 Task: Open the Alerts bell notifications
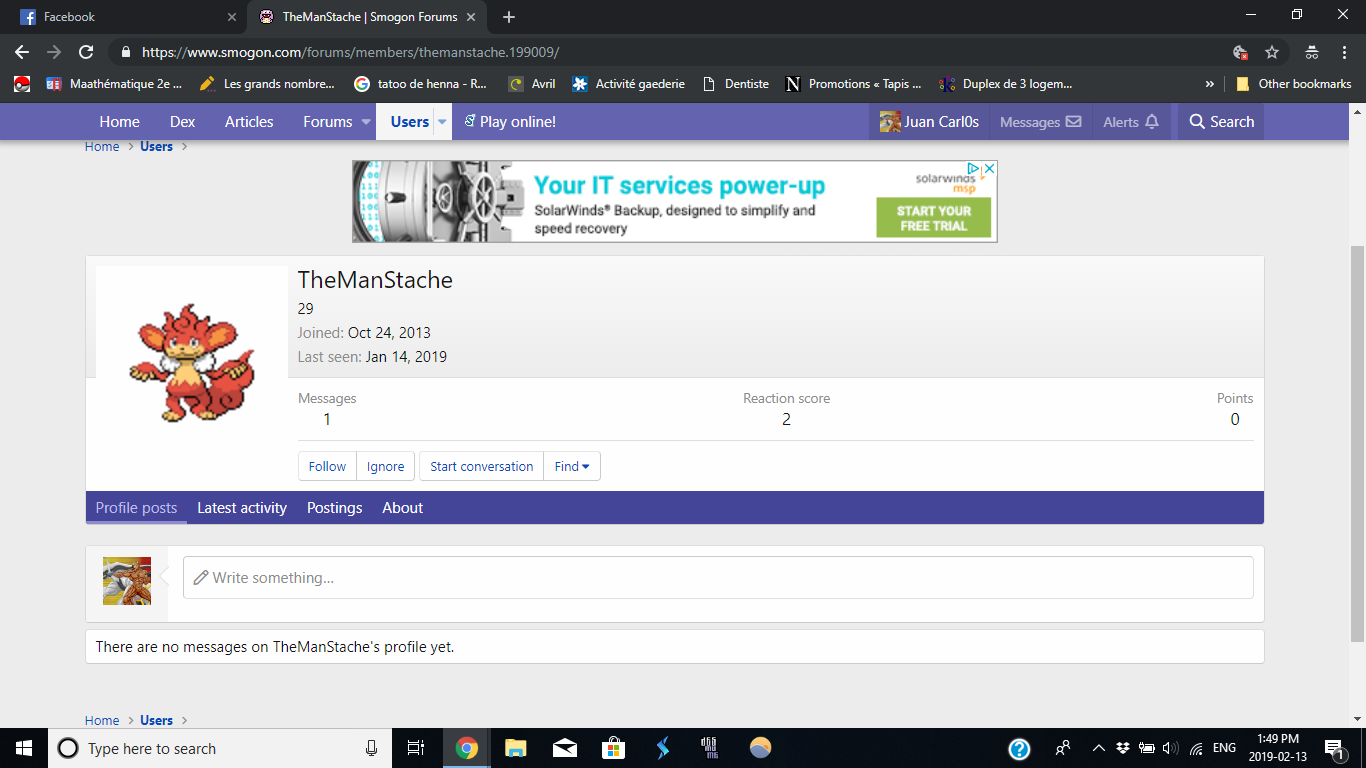[1131, 122]
